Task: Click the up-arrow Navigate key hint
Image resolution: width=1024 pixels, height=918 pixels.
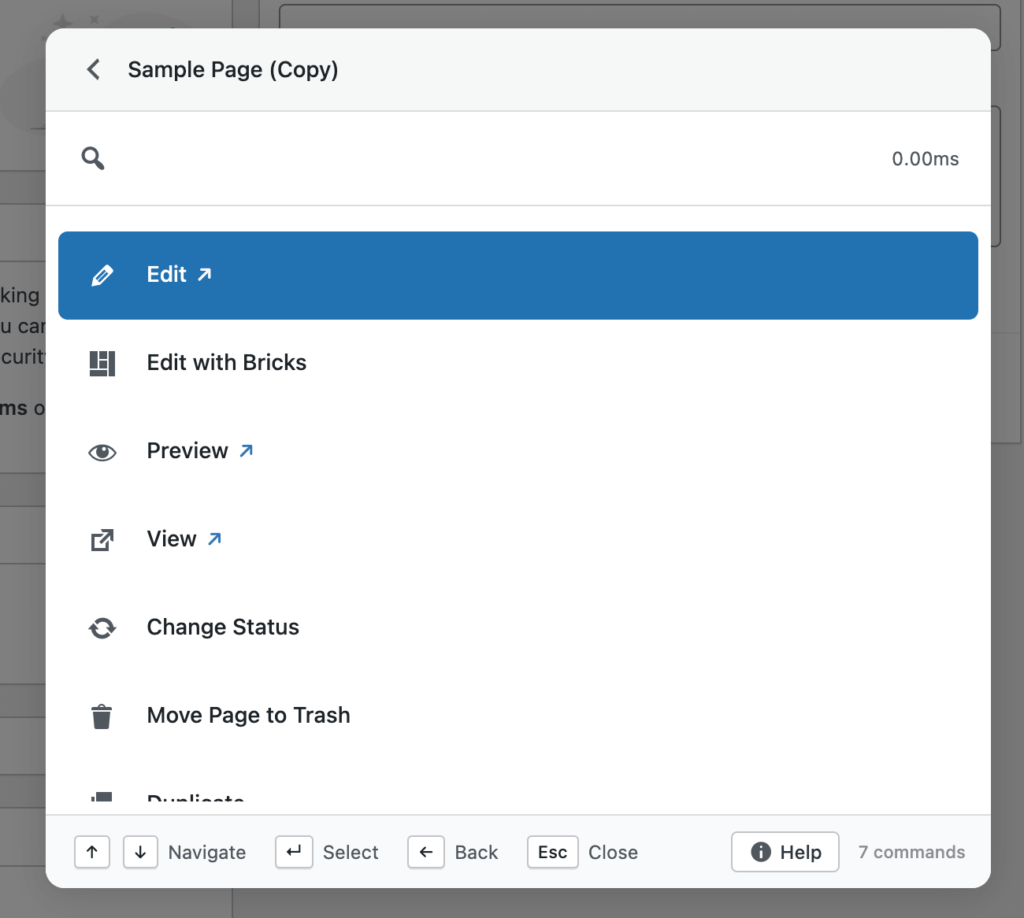Action: pyautogui.click(x=92, y=852)
